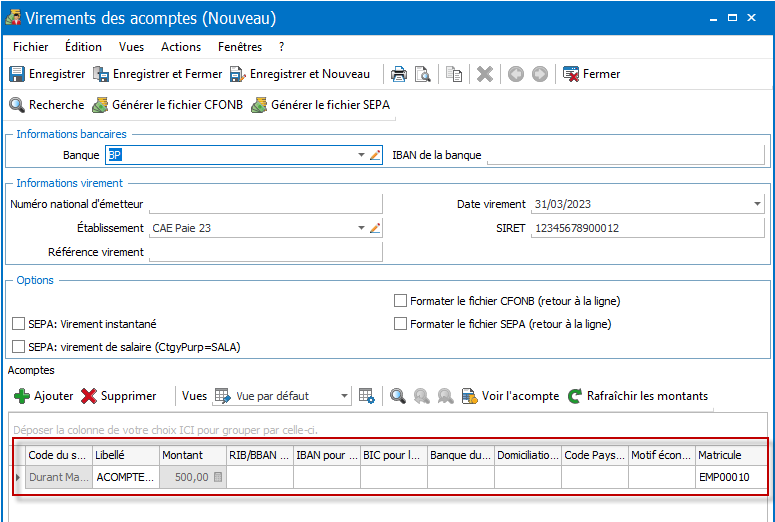
Task: Click the previous record arrow icon
Action: [x=516, y=74]
